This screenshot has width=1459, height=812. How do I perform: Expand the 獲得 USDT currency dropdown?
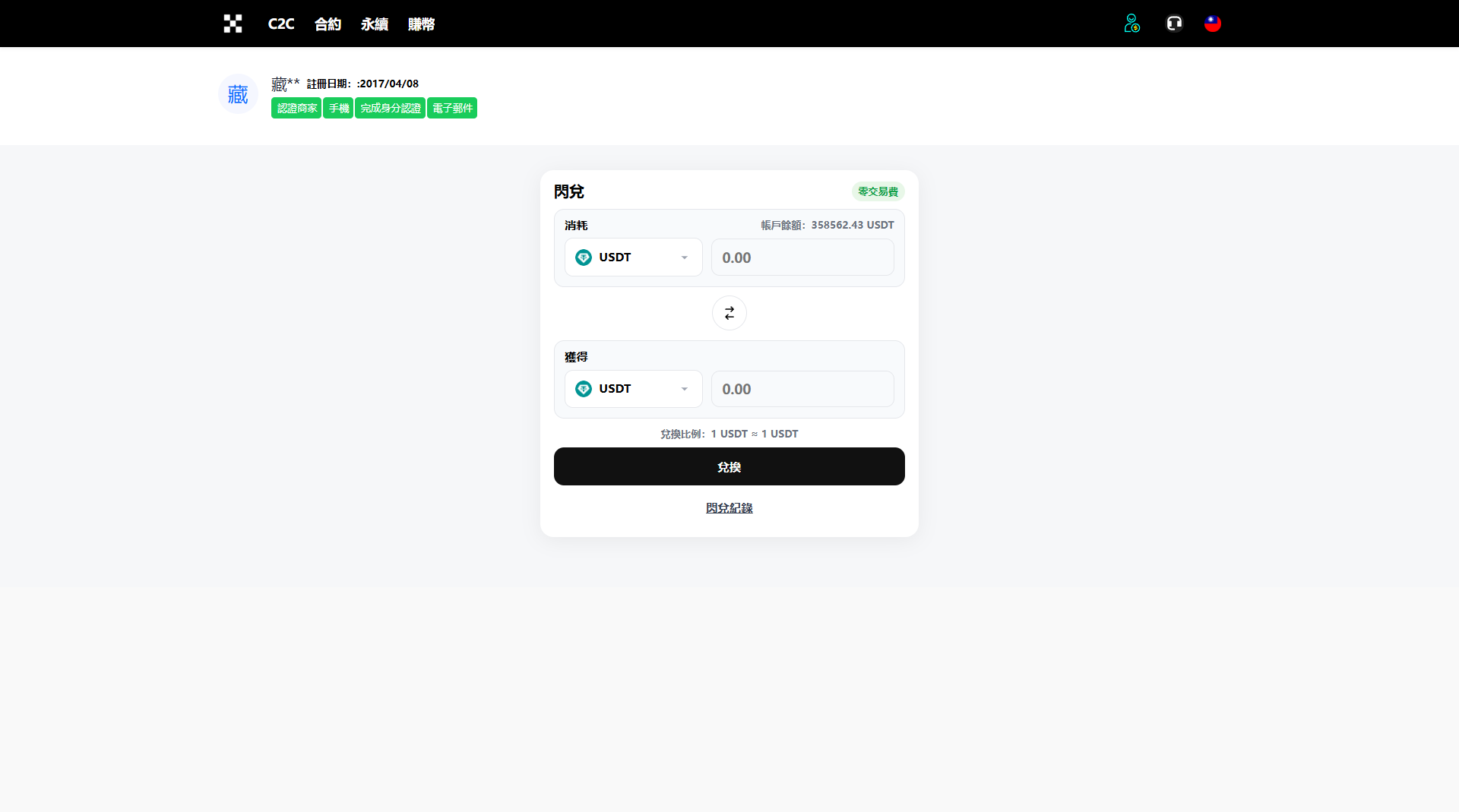[x=634, y=389]
